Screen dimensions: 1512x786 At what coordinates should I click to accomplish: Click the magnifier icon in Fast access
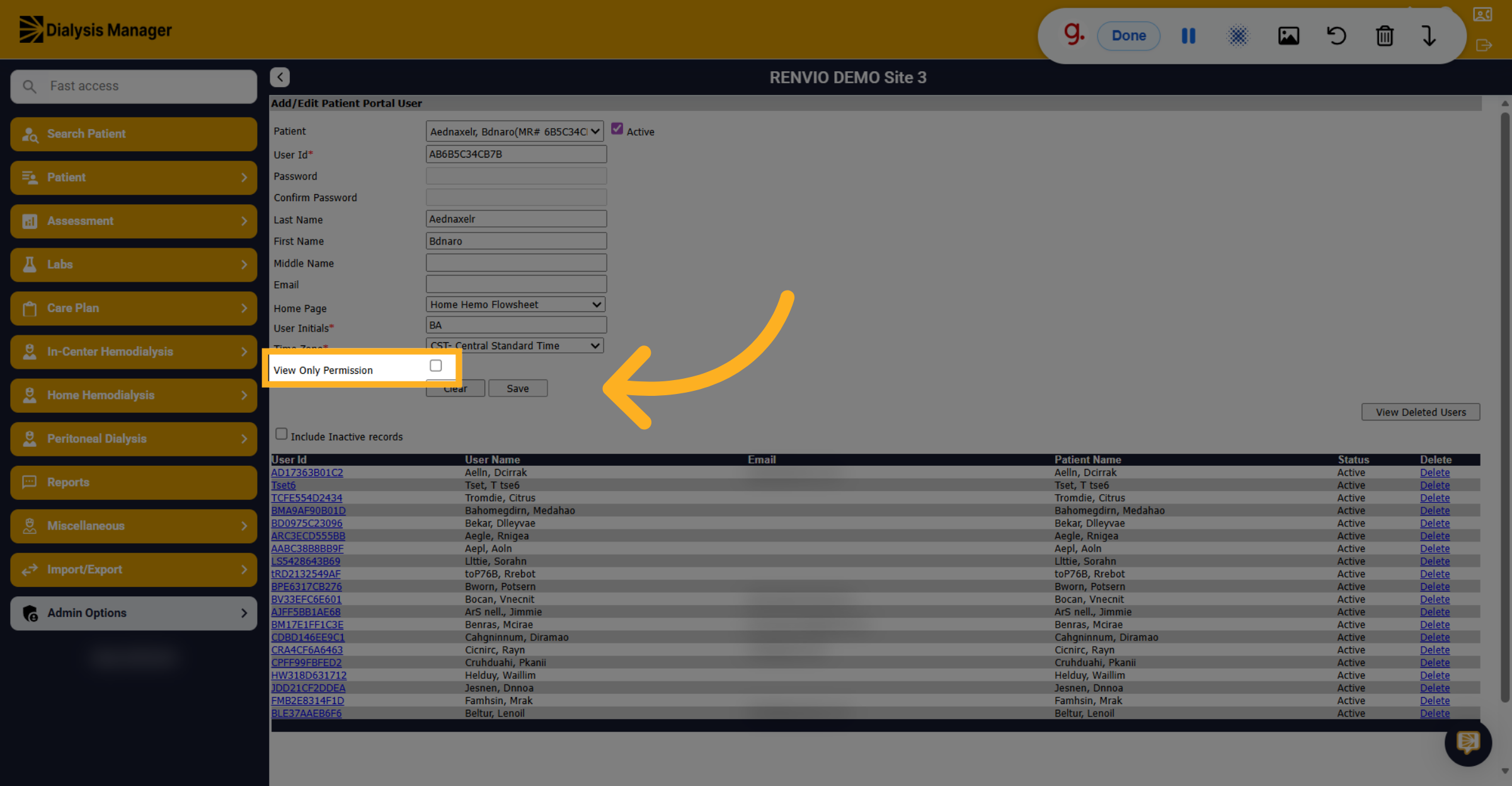coord(30,86)
